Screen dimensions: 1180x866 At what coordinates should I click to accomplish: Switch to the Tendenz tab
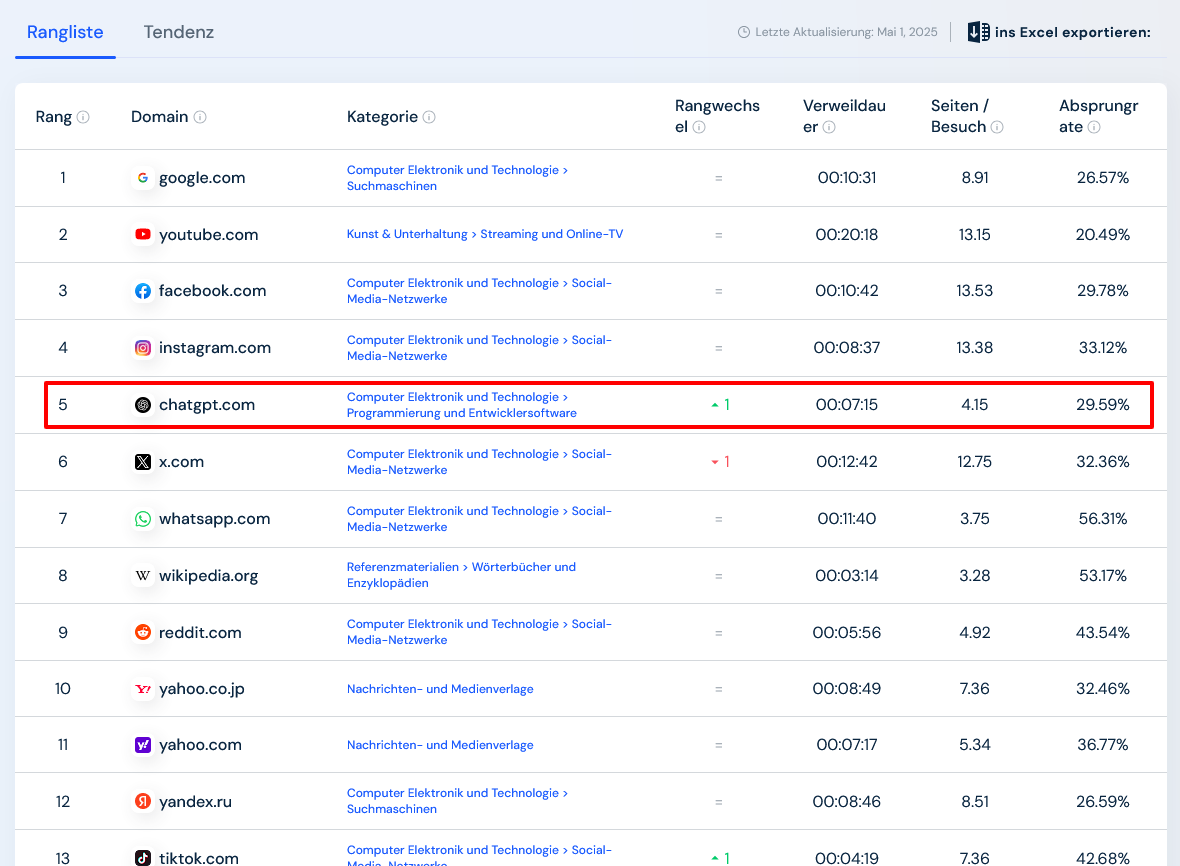coord(179,32)
